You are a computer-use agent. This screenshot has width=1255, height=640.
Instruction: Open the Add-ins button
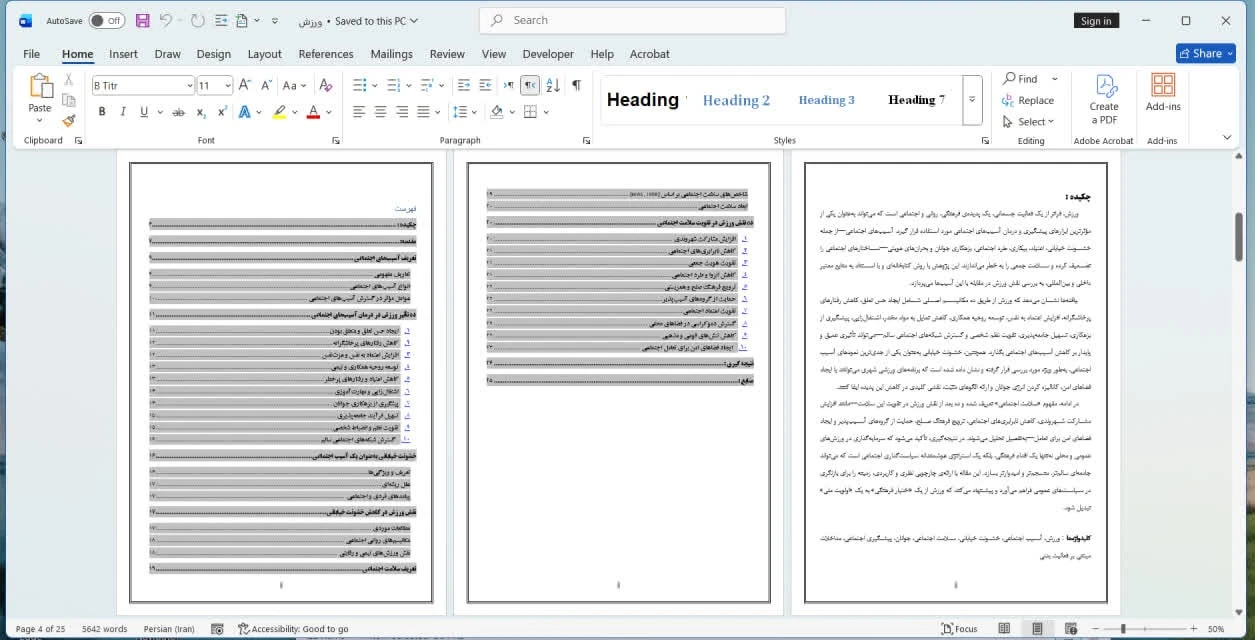[x=1163, y=94]
